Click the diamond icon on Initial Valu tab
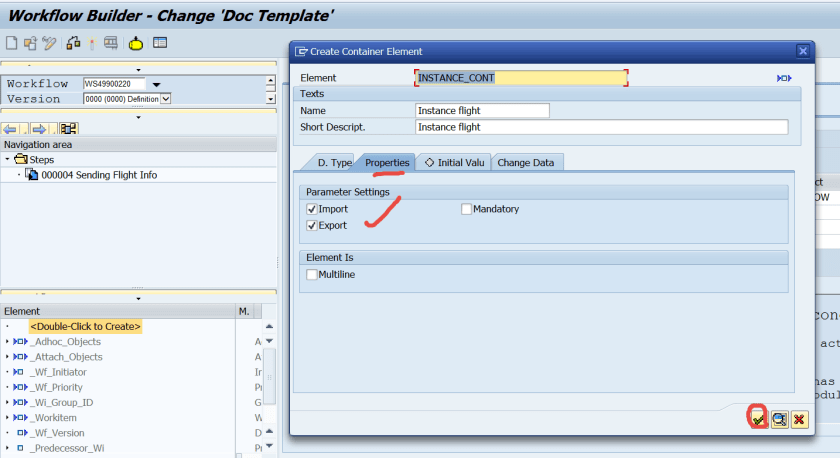The height and width of the screenshot is (458, 840). point(429,162)
